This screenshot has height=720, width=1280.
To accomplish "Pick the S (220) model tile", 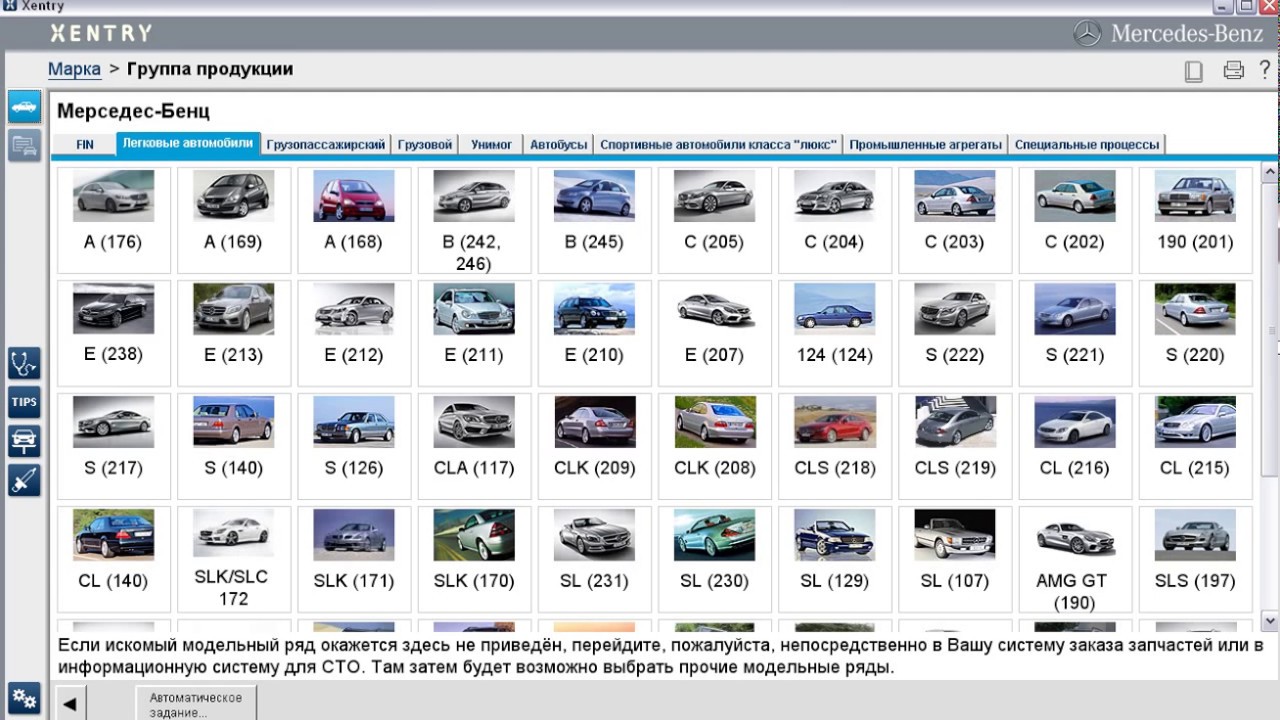I will tap(1196, 333).
